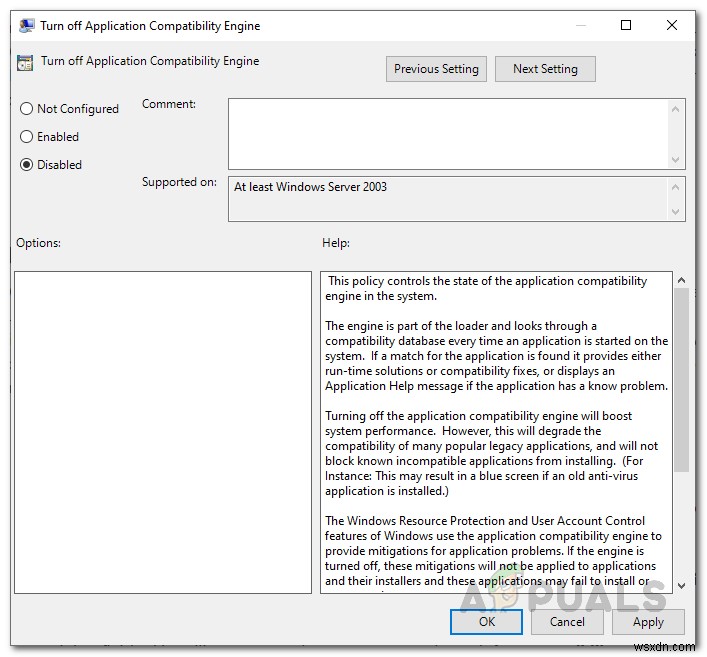707x657 pixels.
Task: Close the policy dialog window
Action: [x=671, y=25]
